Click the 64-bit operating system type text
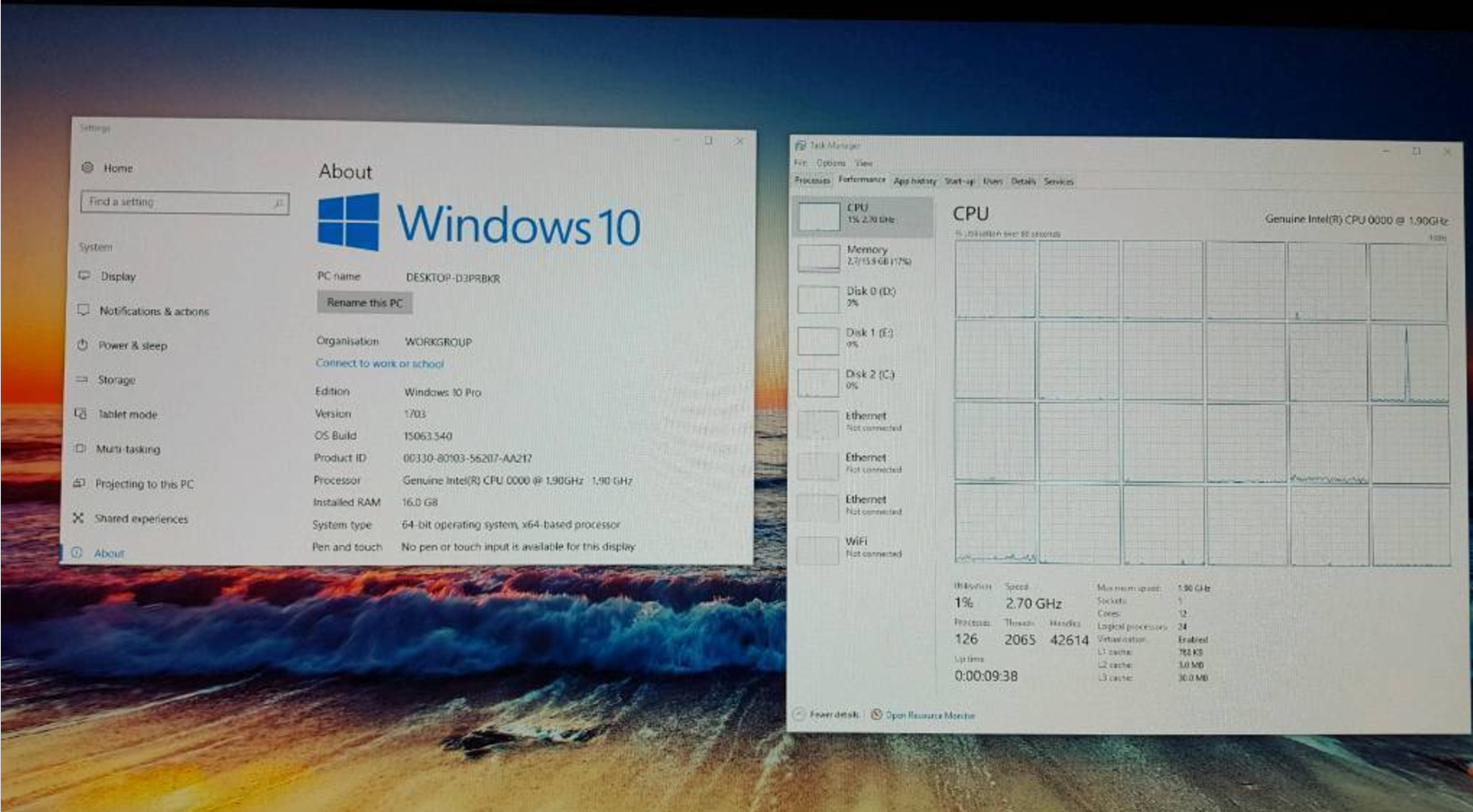 point(511,524)
